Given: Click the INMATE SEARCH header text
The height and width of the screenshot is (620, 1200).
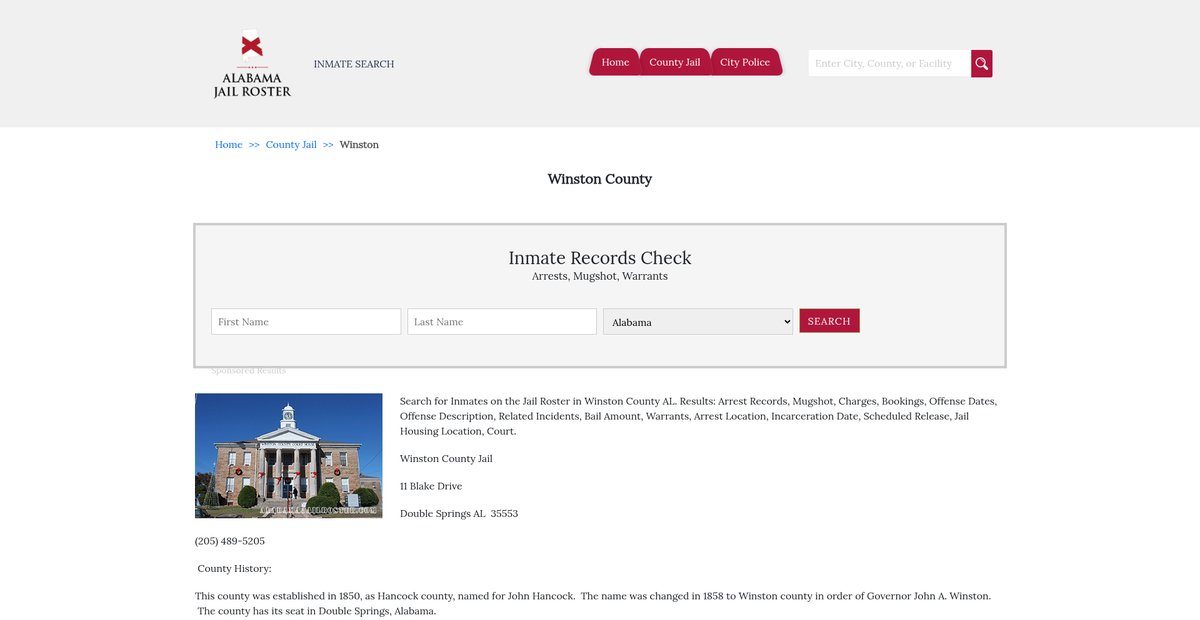Looking at the screenshot, I should (354, 64).
